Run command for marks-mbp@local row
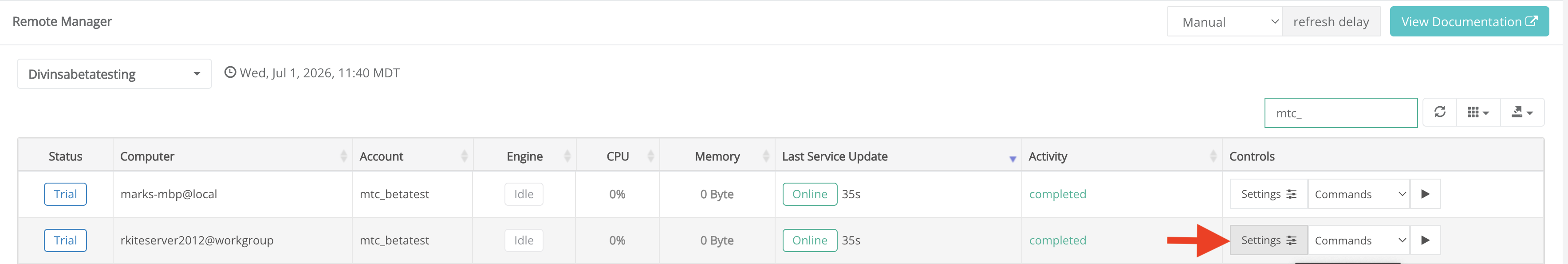1568x264 pixels. pyautogui.click(x=1425, y=194)
